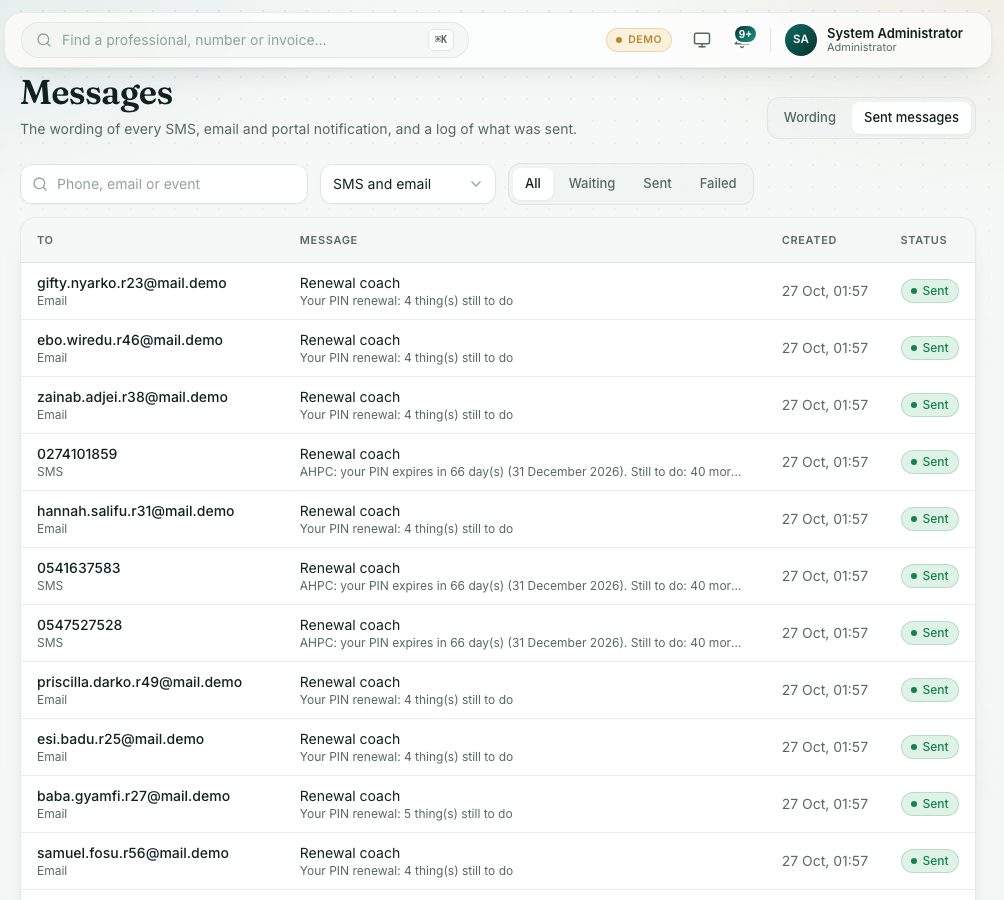This screenshot has width=1004, height=900.
Task: Click Sent status badge for gifty.nyarko row
Action: coord(929,291)
